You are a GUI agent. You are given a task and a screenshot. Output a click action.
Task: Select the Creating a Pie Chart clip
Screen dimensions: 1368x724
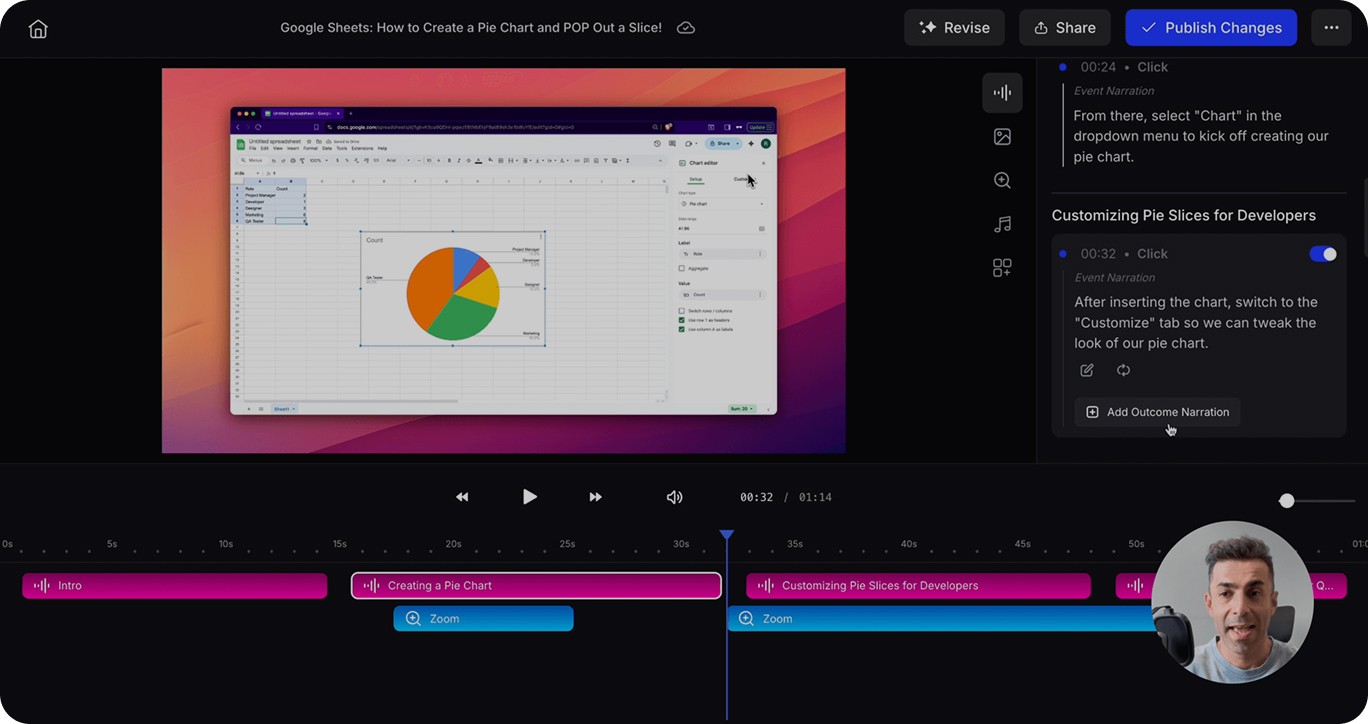(536, 586)
